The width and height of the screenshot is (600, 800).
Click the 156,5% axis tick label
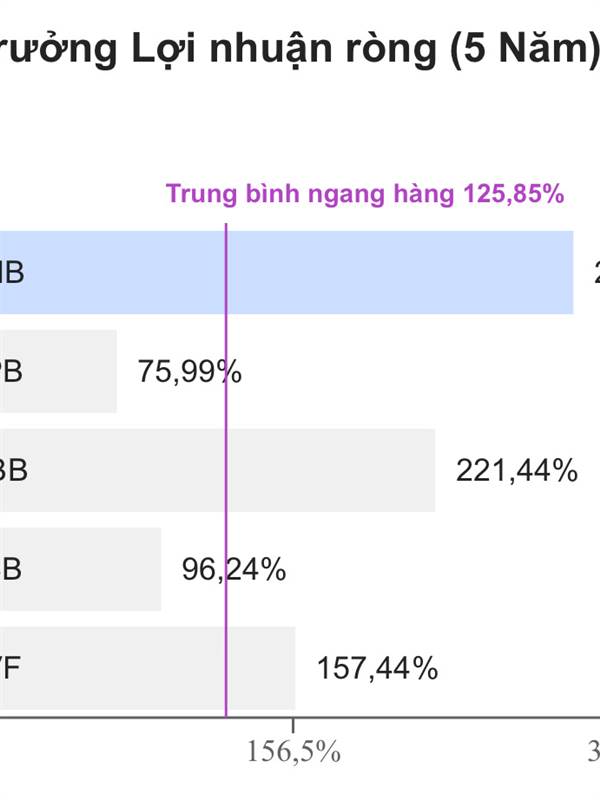[293, 752]
